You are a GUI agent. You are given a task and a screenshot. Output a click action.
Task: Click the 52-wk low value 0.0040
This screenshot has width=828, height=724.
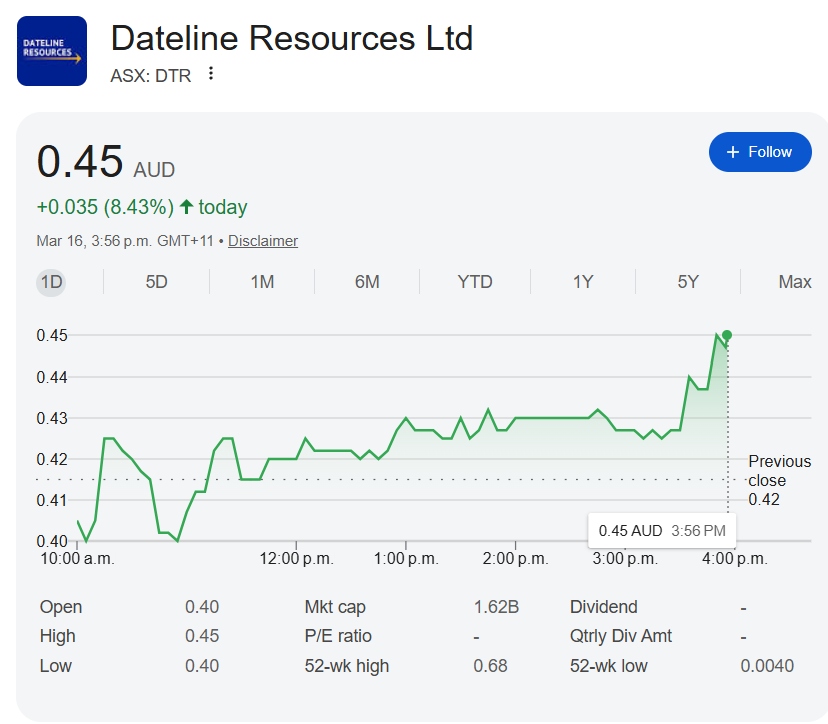767,666
